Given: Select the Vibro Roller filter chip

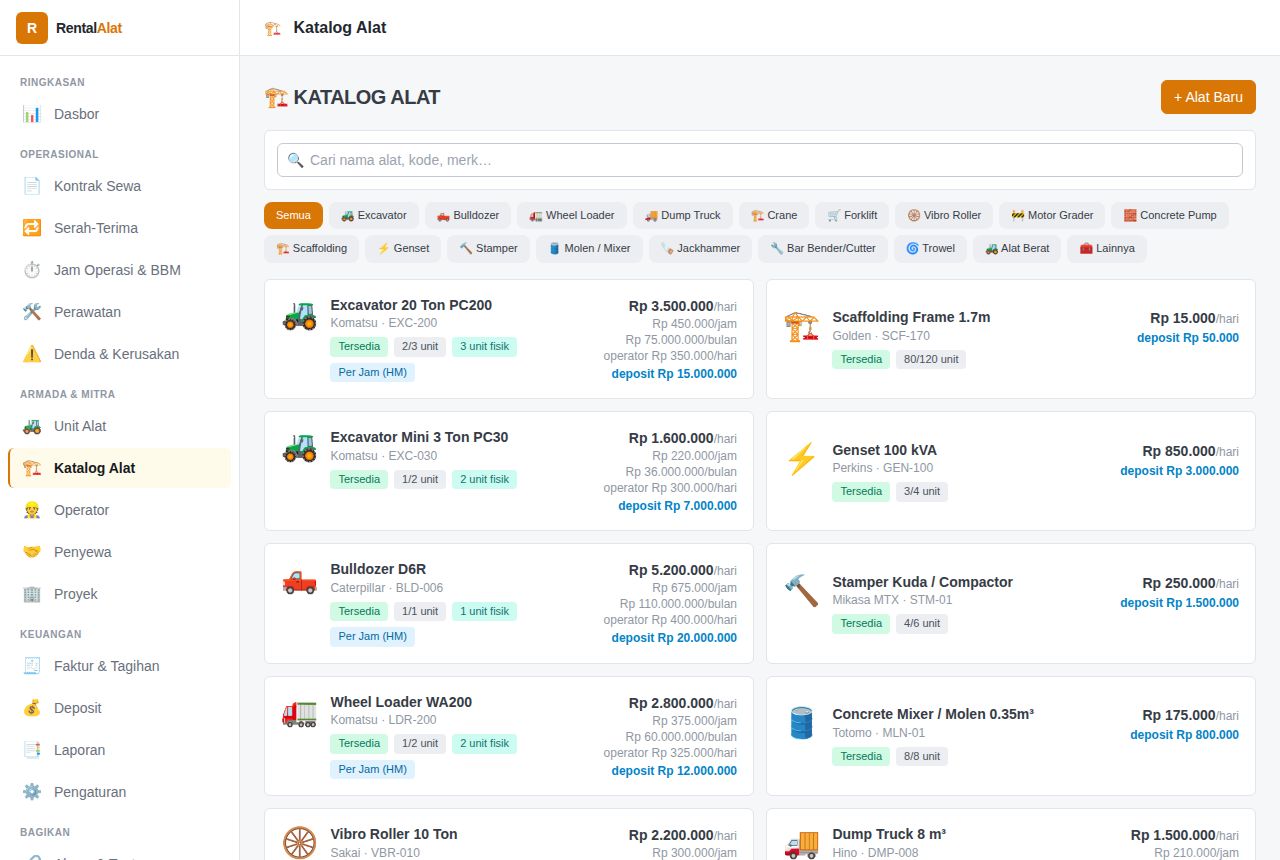Looking at the screenshot, I should pos(944,215).
